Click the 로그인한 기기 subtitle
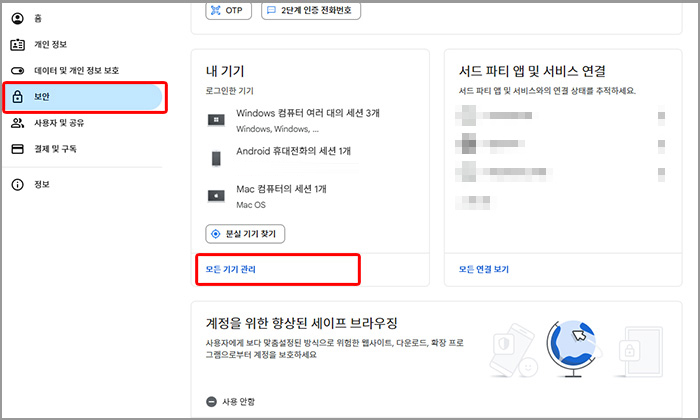The height and width of the screenshot is (420, 700). click(229, 91)
